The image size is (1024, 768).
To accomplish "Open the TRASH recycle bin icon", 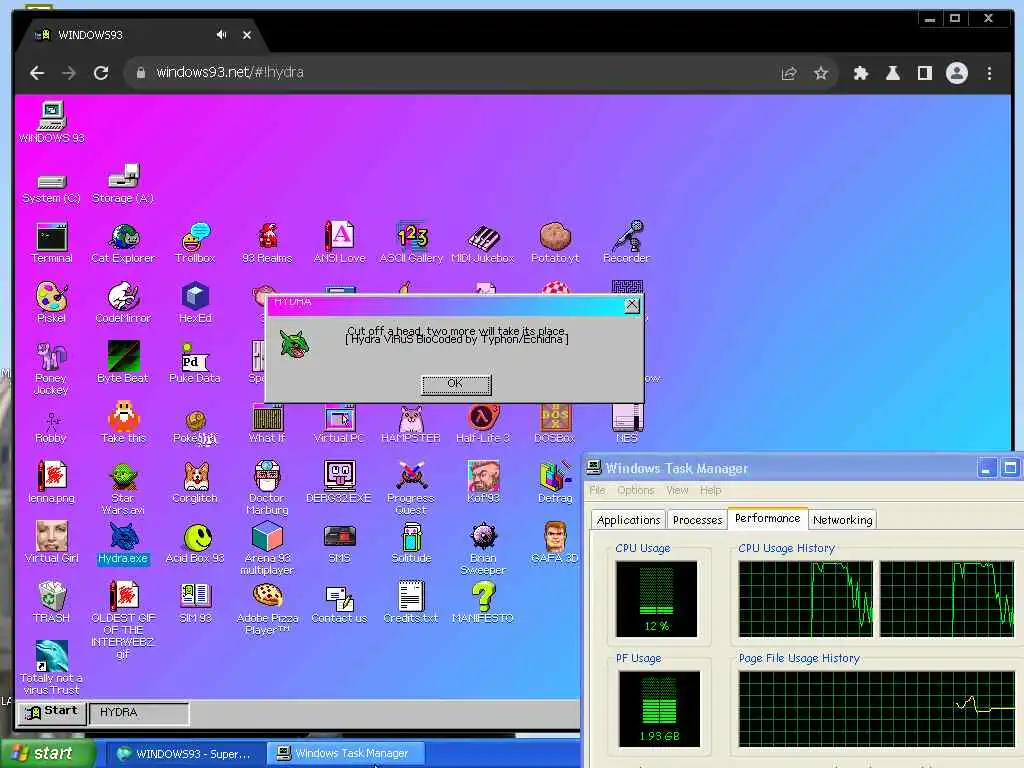I will pos(52,602).
